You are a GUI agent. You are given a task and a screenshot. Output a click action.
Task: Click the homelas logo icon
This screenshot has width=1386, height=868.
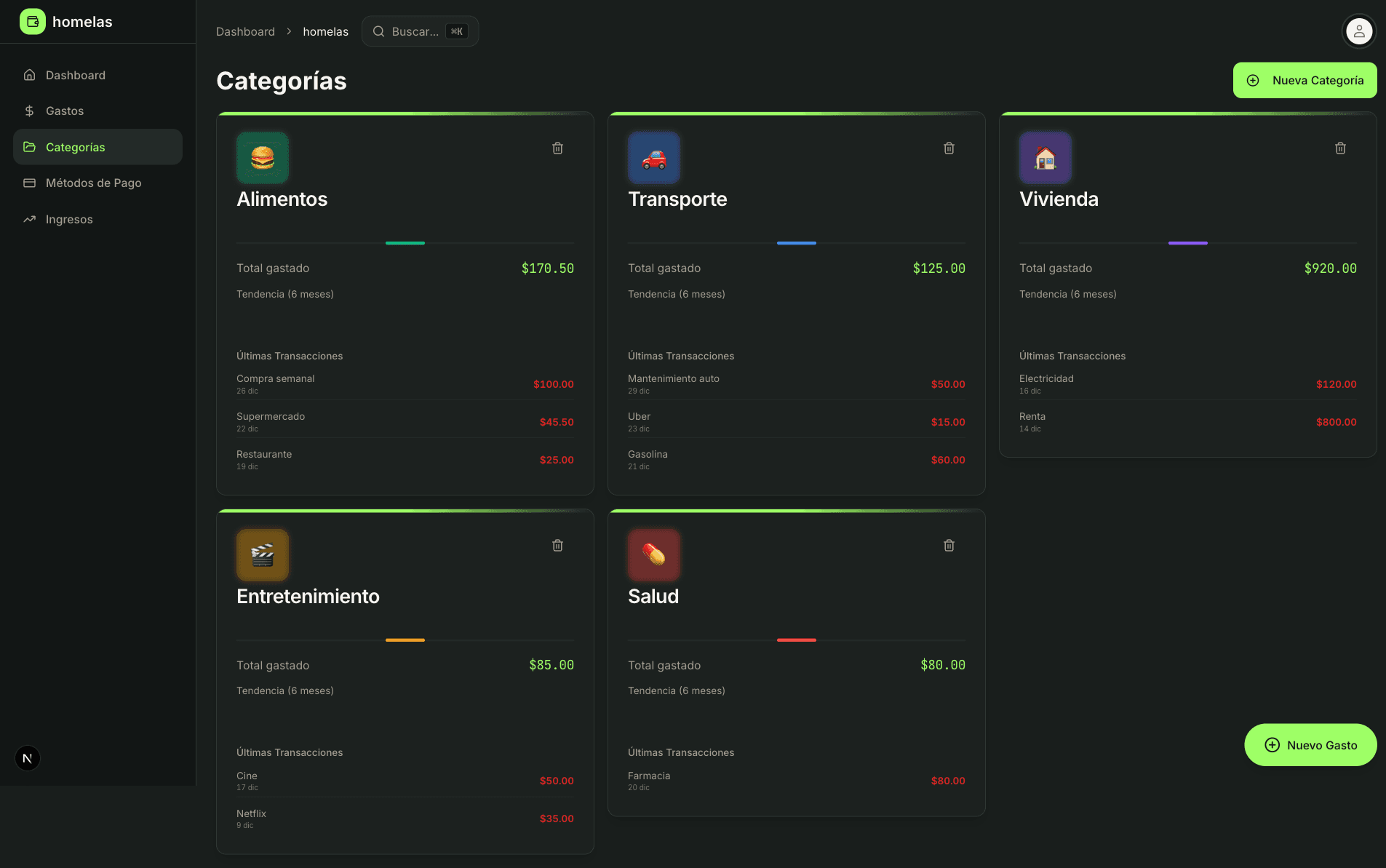pos(32,21)
